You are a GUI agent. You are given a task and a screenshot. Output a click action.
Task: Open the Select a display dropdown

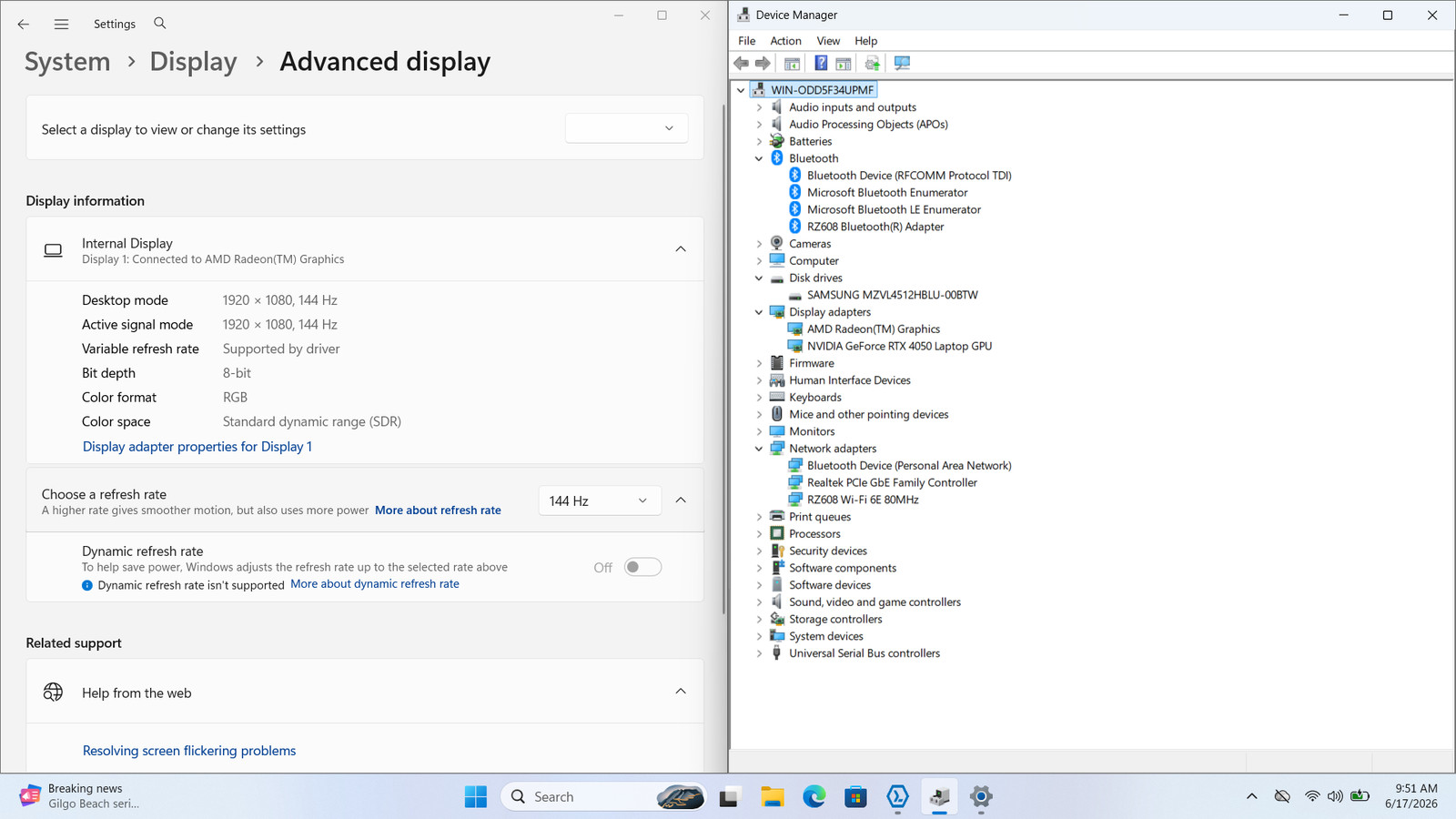[x=626, y=128]
